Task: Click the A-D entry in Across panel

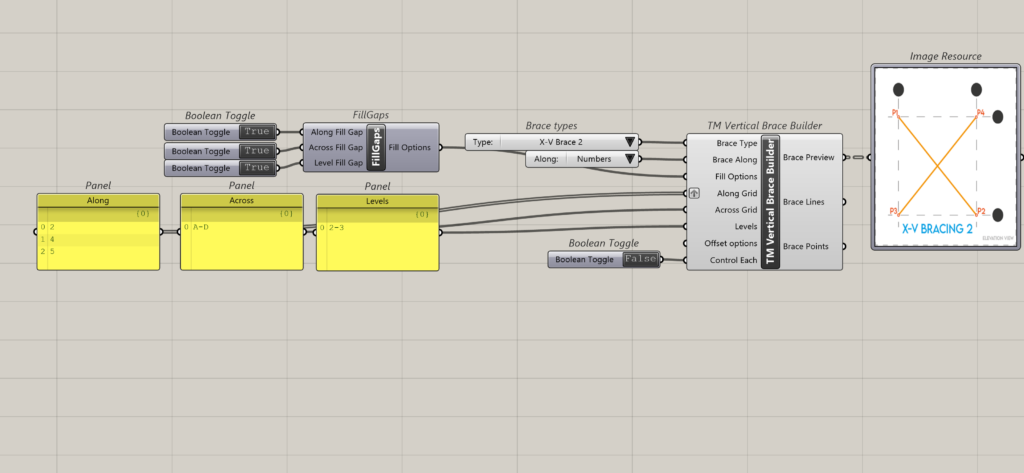Action: (x=202, y=228)
